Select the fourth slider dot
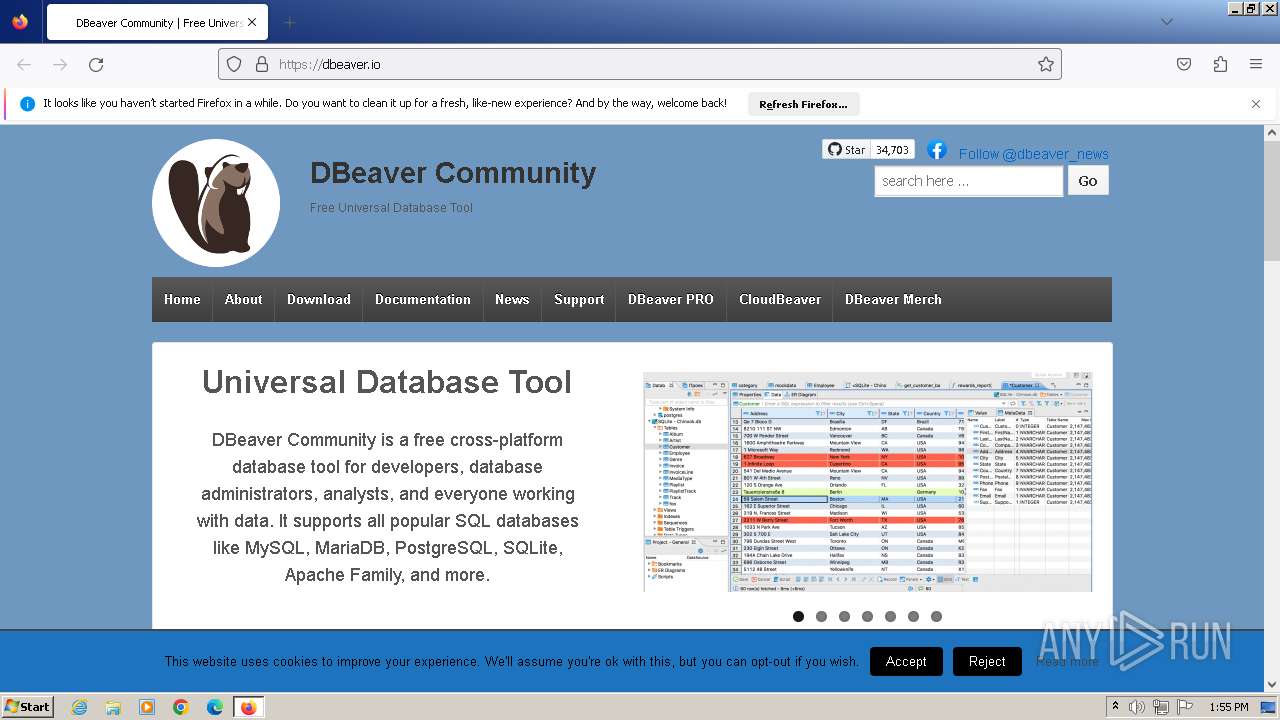 [867, 617]
